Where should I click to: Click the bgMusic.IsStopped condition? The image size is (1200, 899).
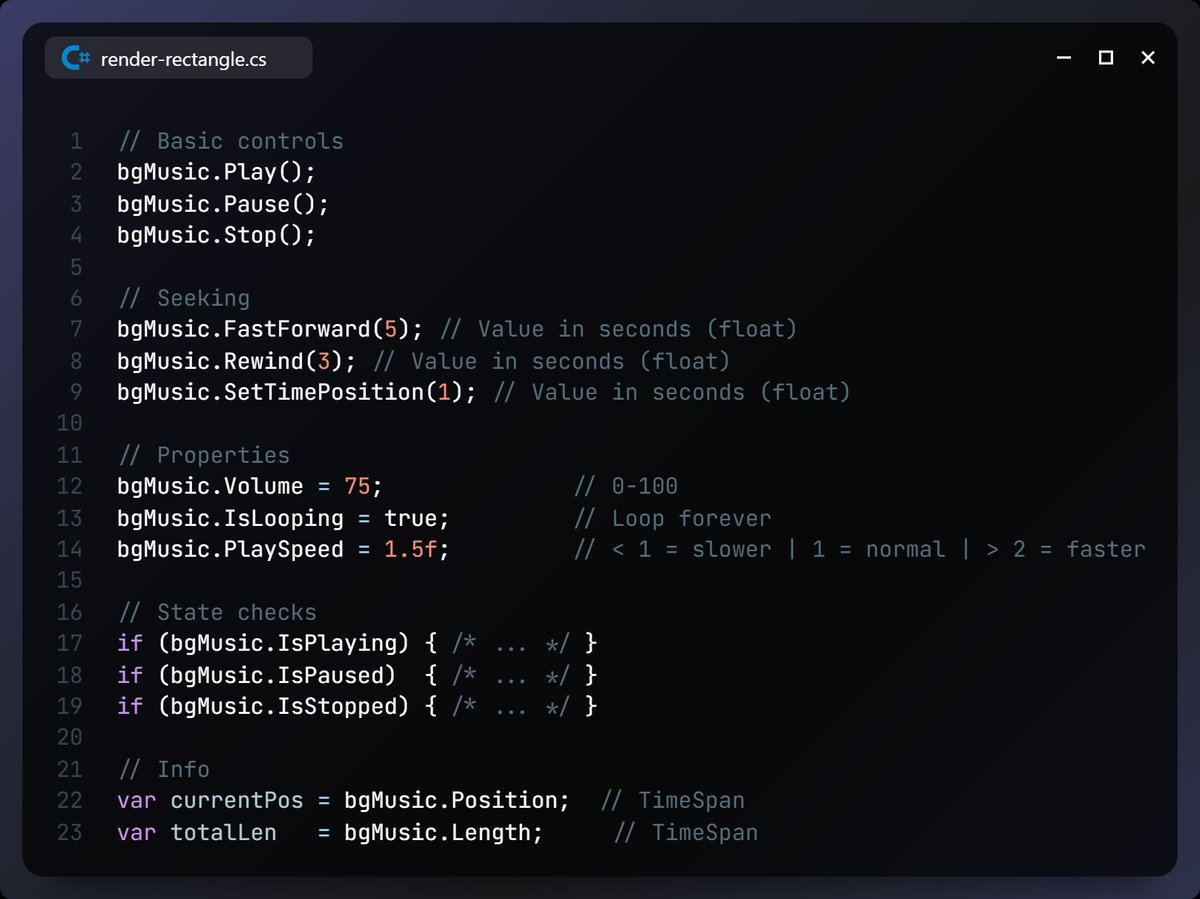point(284,706)
